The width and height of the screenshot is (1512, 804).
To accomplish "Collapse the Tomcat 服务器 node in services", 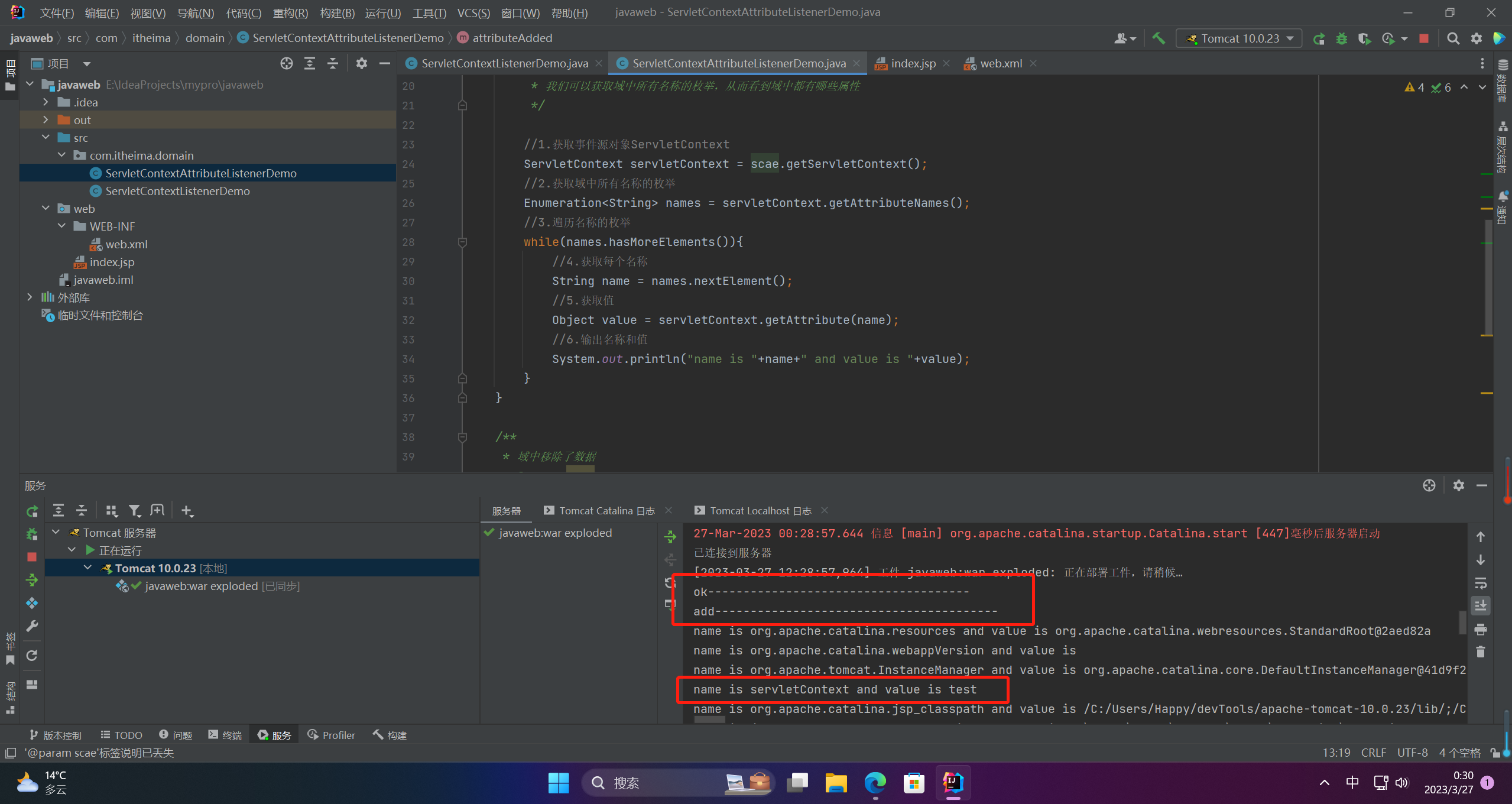I will pyautogui.click(x=56, y=533).
